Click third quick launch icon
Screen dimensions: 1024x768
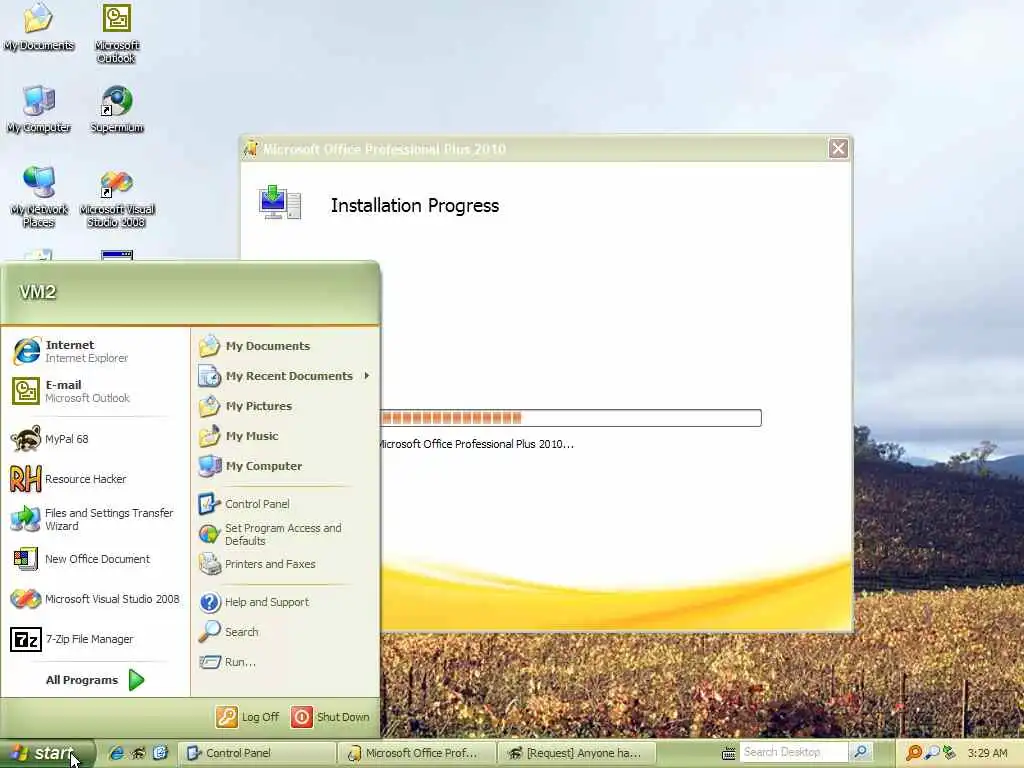pos(160,753)
